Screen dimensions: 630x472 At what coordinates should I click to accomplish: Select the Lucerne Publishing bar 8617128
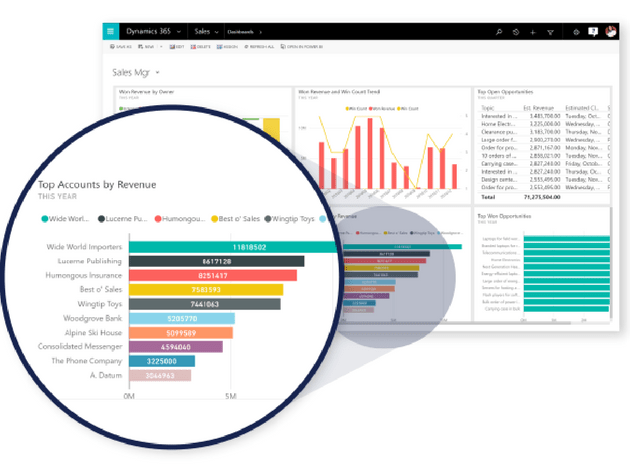217,262
